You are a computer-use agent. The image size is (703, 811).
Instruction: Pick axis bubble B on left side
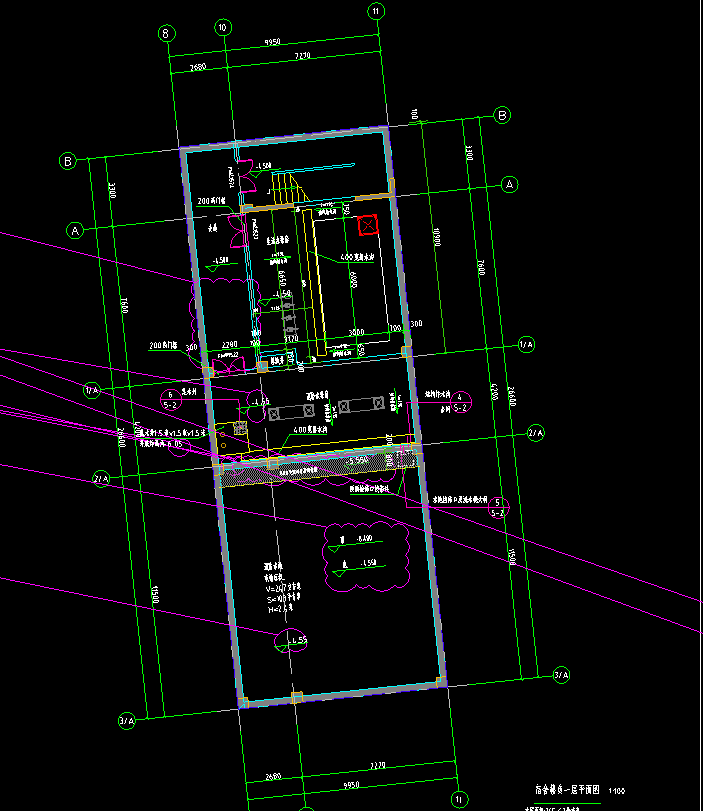[68, 161]
